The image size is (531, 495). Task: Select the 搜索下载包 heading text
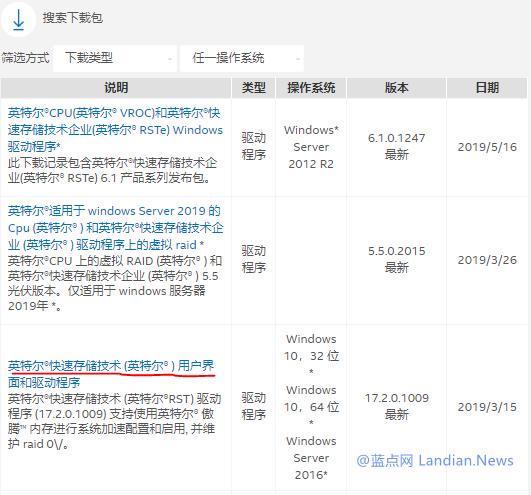(72, 18)
